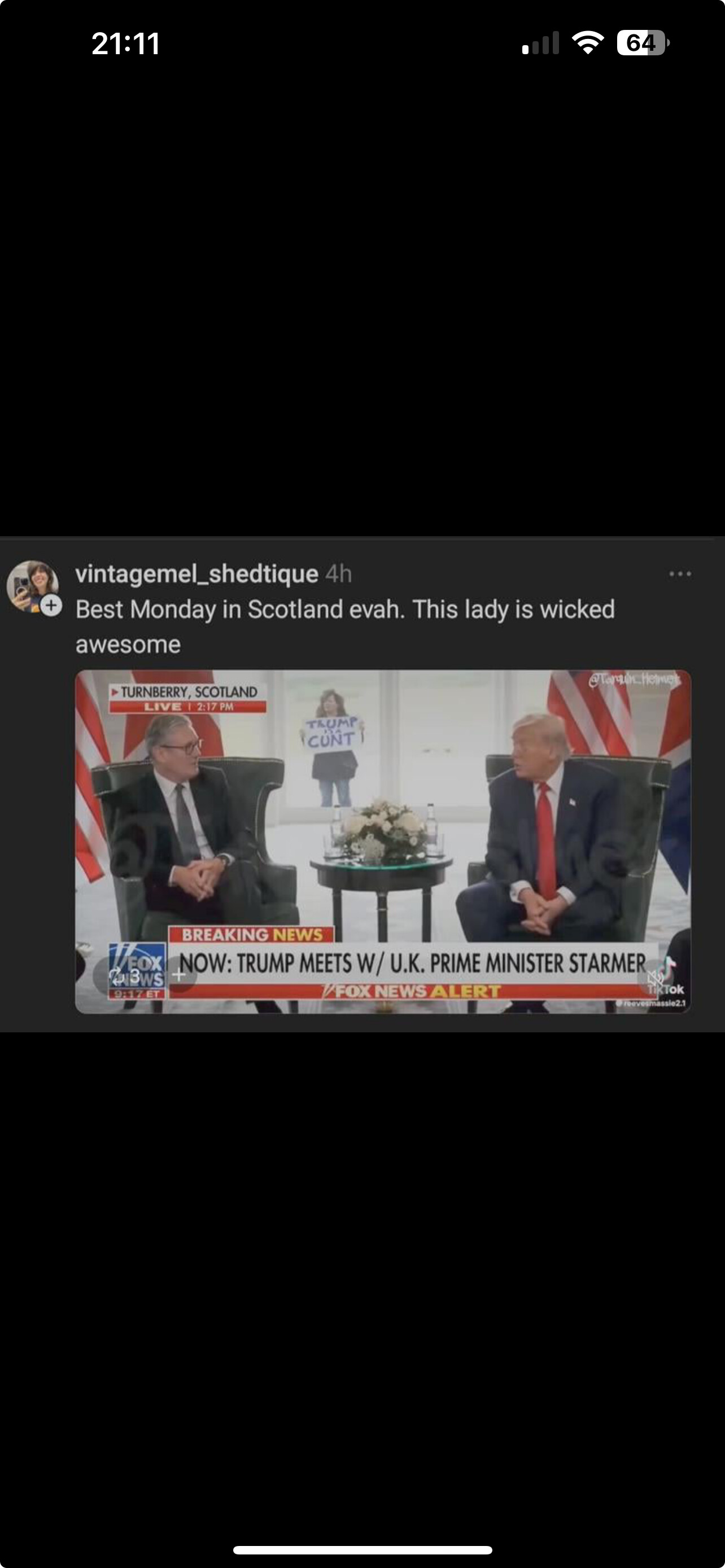Screen dimensions: 725x1568
Task: Tap the 4h timestamp of the post
Action: point(338,573)
